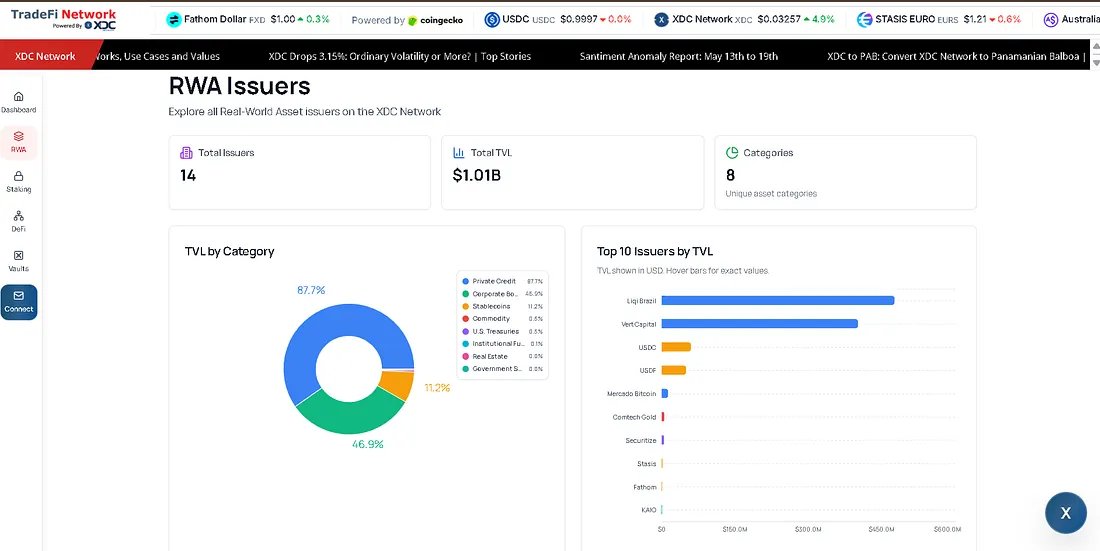Select the XDC Network news tab
Viewport: 1100px width, 551px height.
pos(45,56)
